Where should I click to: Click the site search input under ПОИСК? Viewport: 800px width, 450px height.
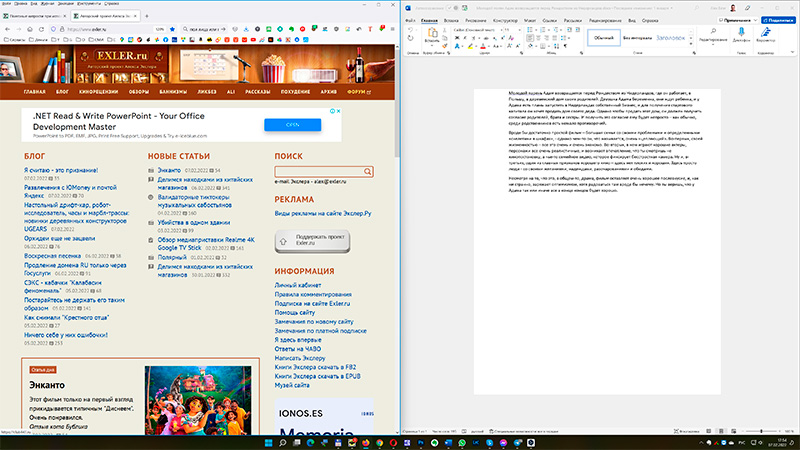[x=317, y=172]
